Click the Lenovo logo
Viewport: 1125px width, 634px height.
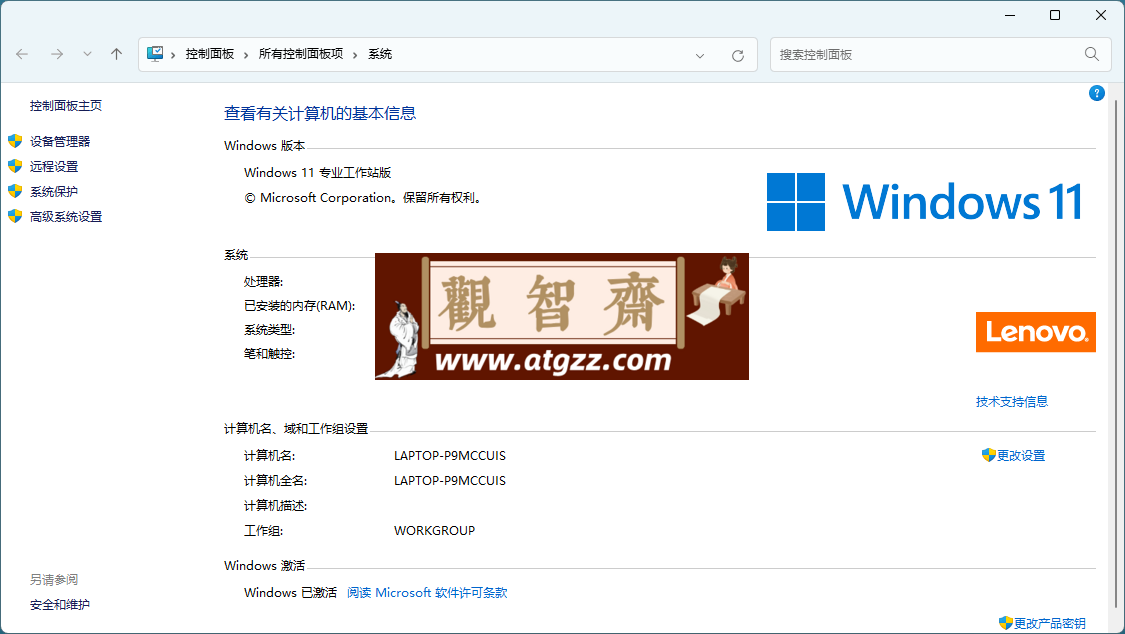point(1035,332)
